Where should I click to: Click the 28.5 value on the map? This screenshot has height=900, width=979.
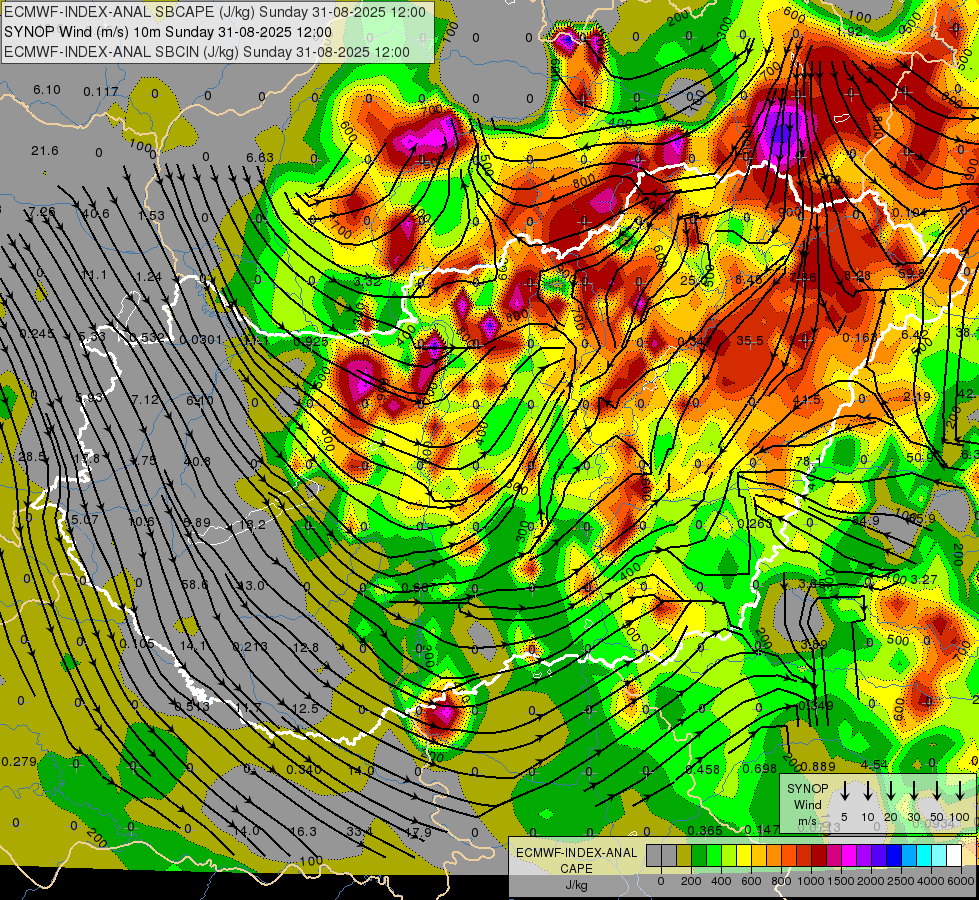[x=31, y=457]
